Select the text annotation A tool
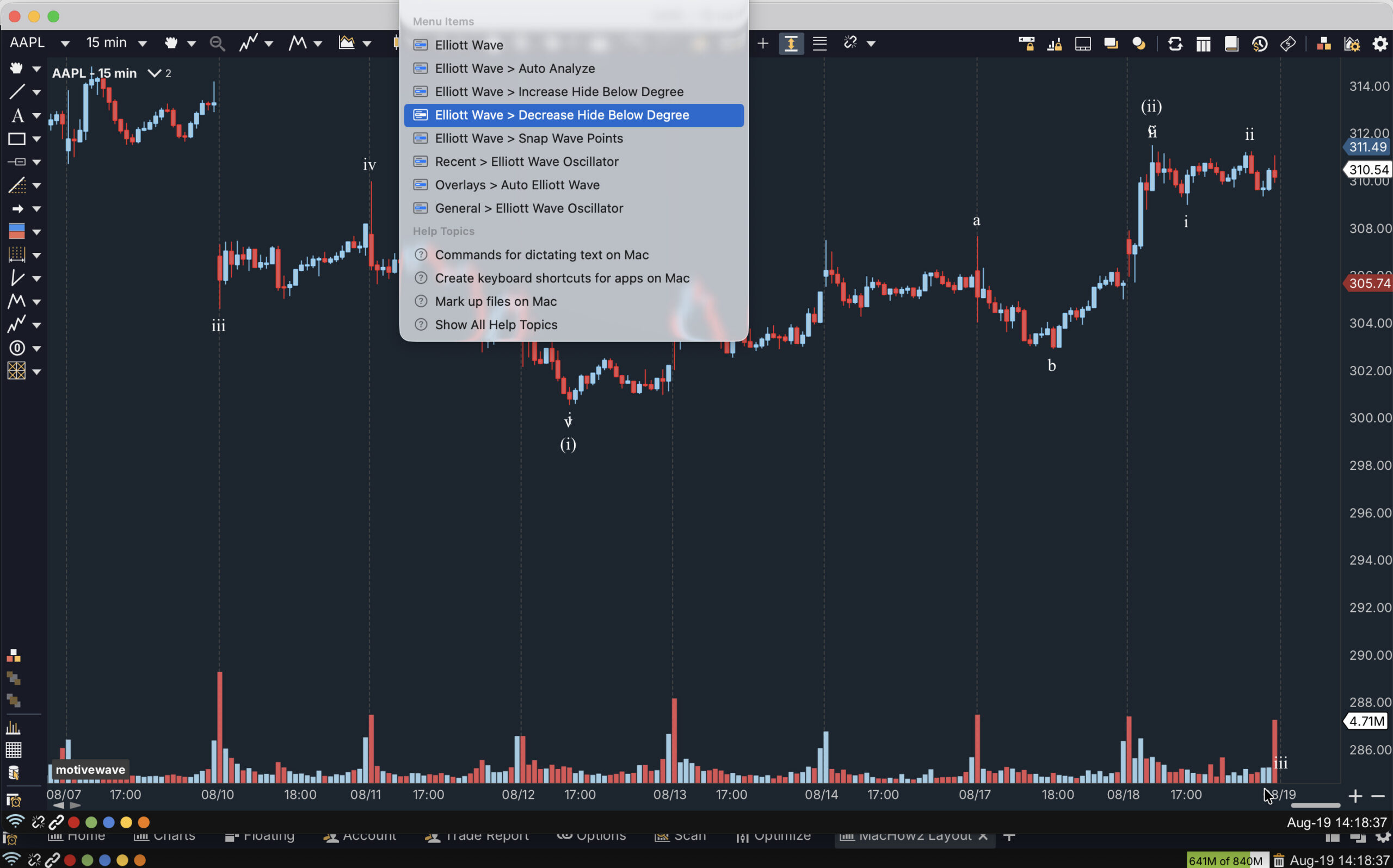 [17, 115]
